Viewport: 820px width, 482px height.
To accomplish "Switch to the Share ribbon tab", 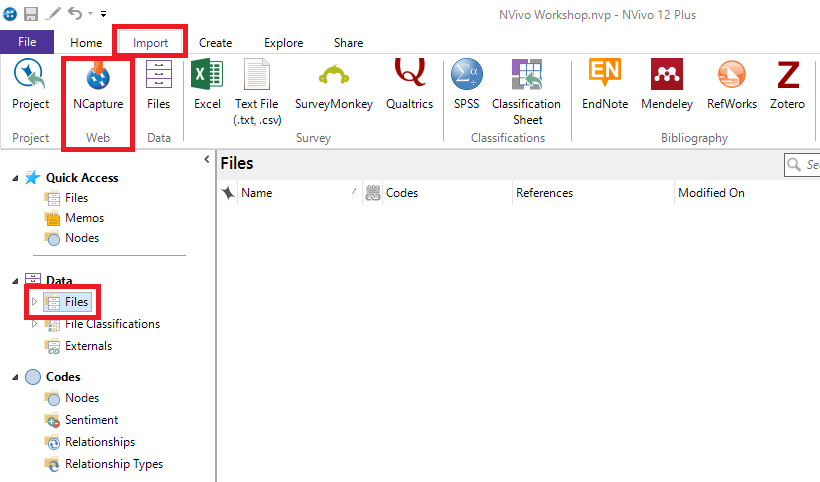I will [348, 43].
